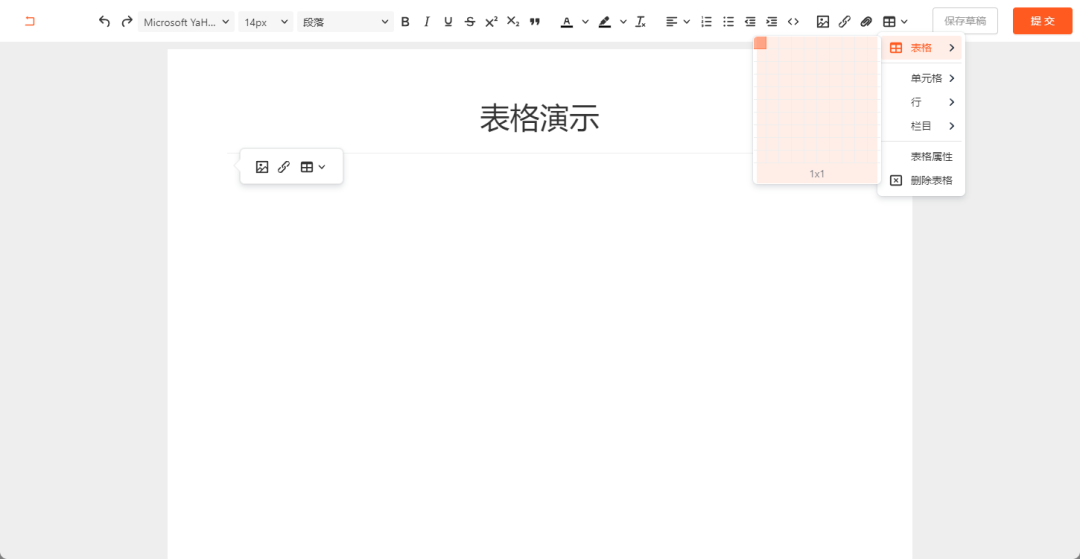Insert a code sample
The height and width of the screenshot is (559, 1080).
pos(793,21)
